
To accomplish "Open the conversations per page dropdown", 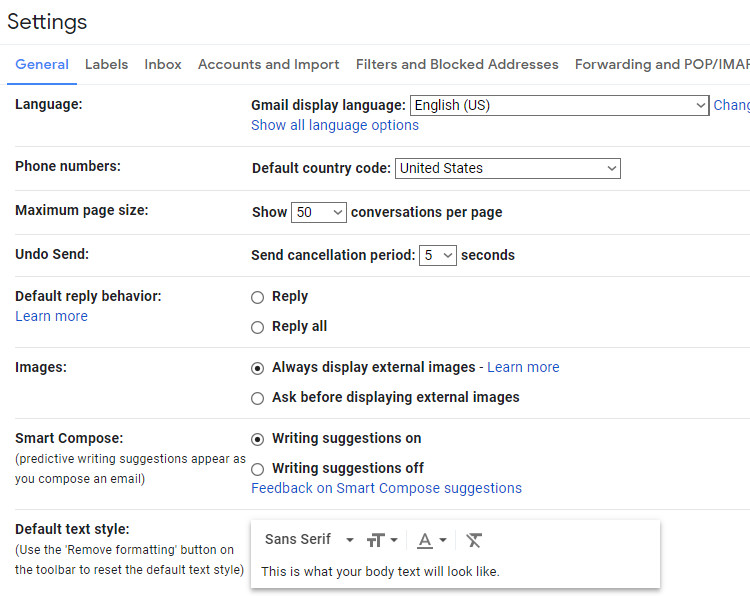I will 319,212.
